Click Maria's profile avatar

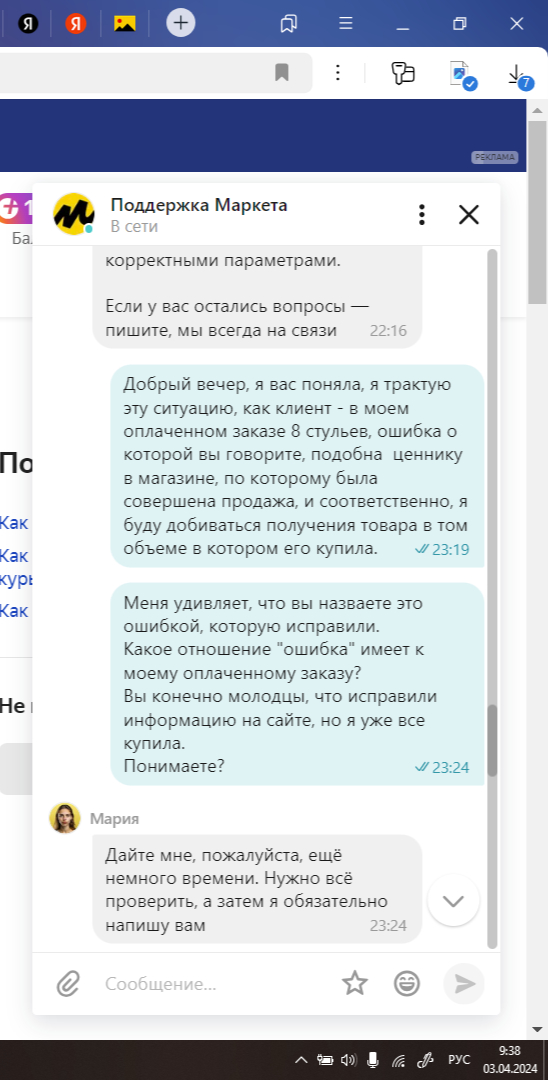point(65,818)
